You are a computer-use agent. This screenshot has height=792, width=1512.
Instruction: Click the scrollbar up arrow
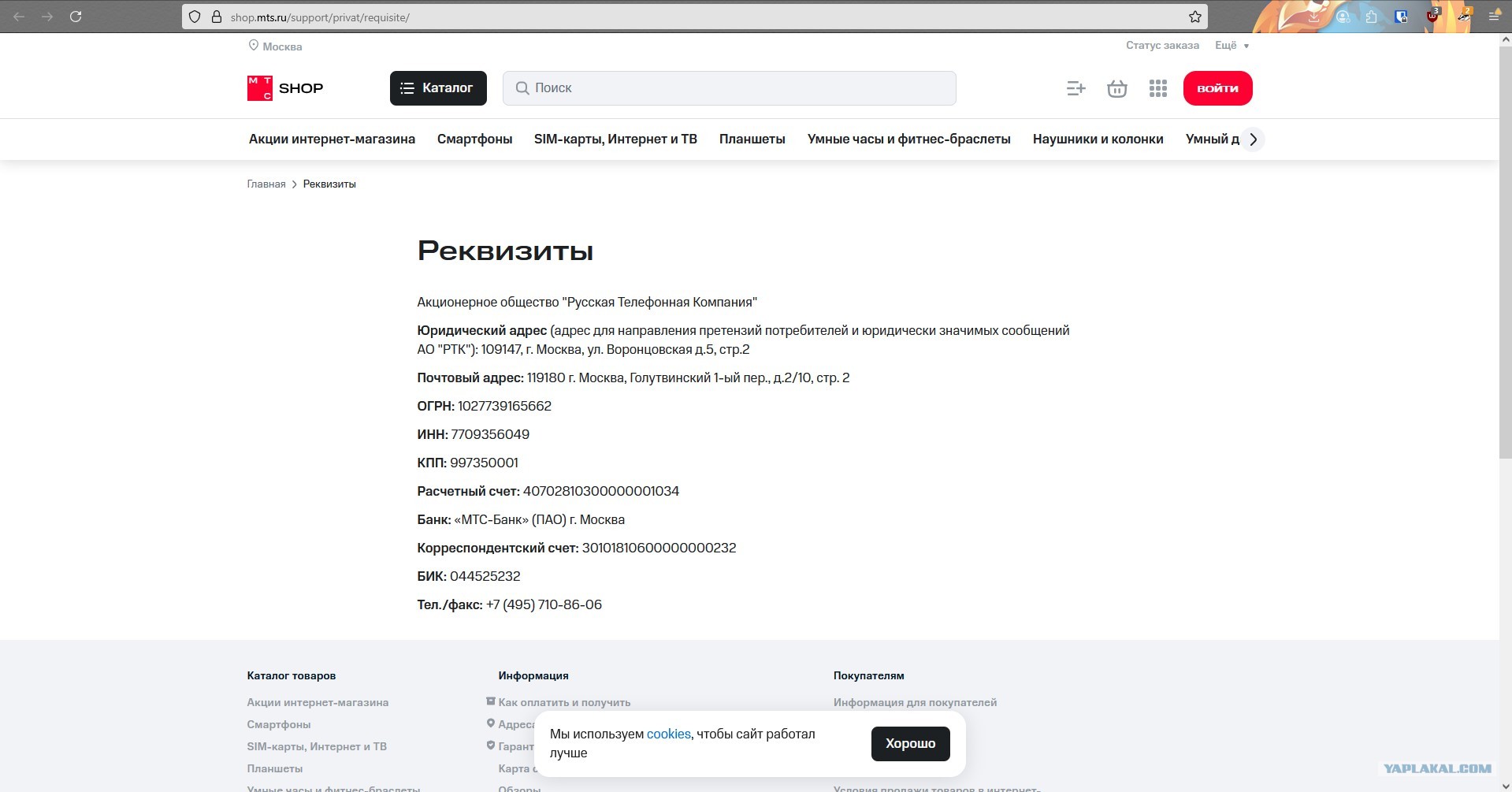tap(1505, 40)
